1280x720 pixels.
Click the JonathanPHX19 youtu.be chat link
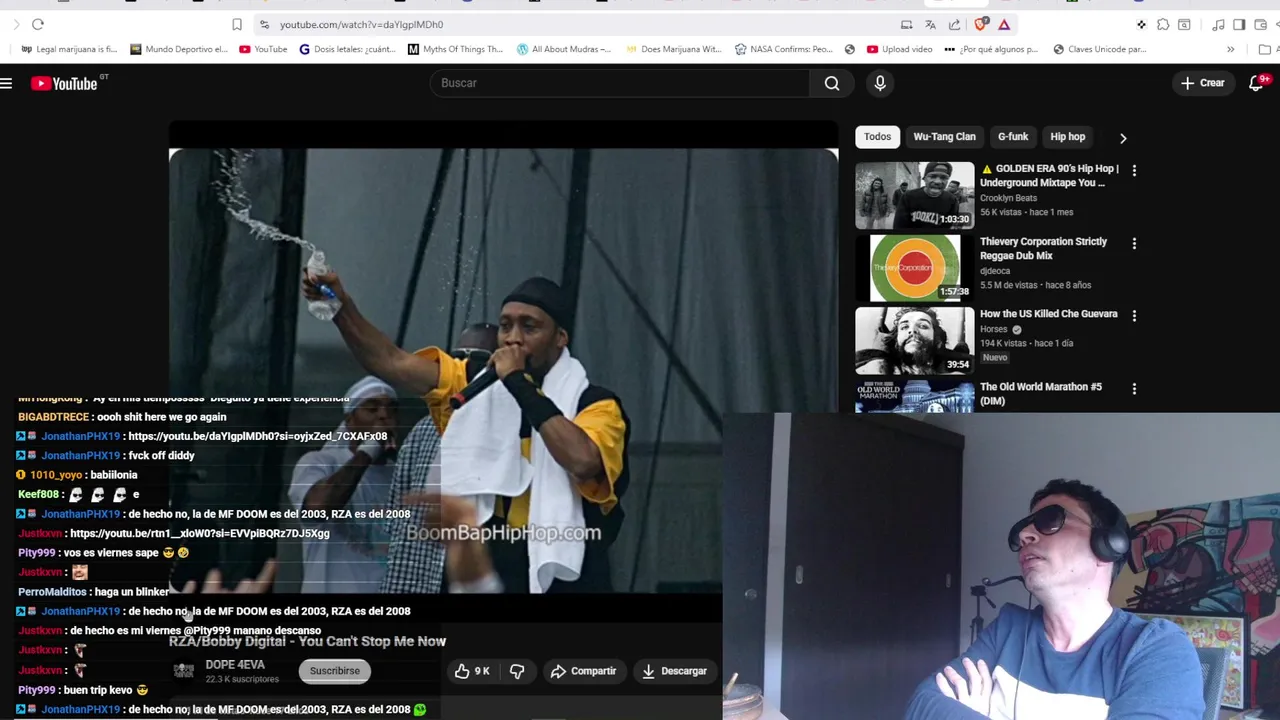(x=257, y=436)
